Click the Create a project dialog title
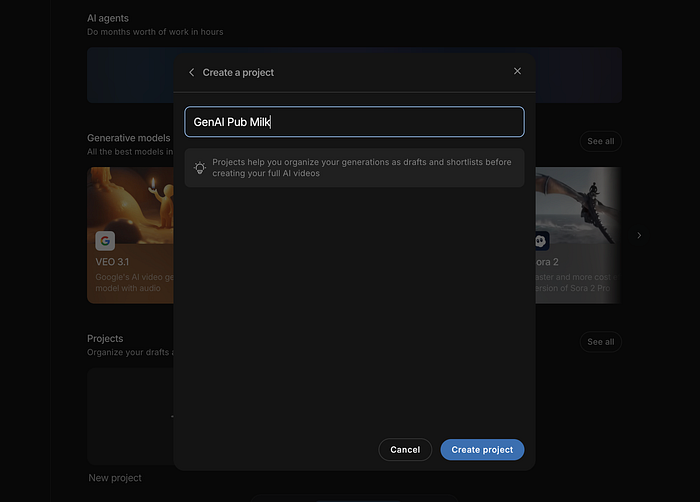Image resolution: width=700 pixels, height=502 pixels. click(238, 72)
